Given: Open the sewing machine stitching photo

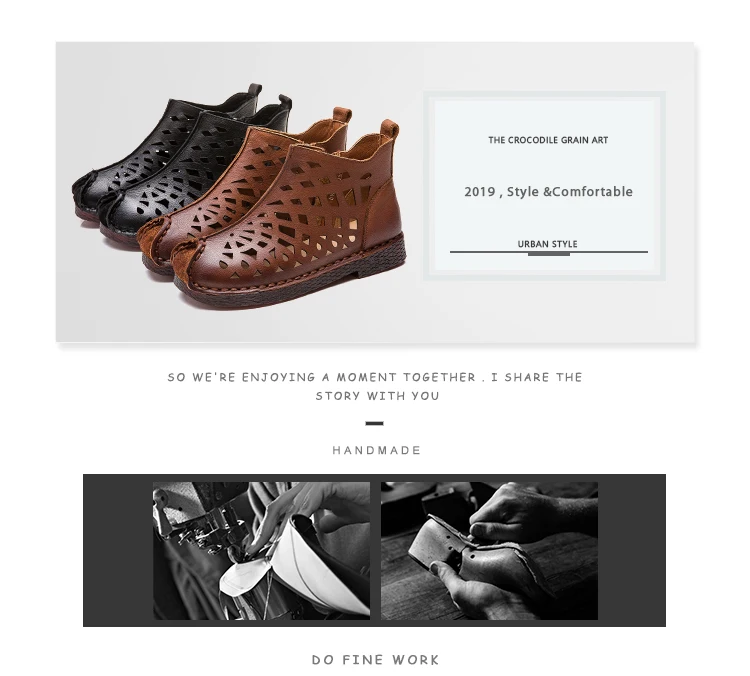Looking at the screenshot, I should pyautogui.click(x=261, y=551).
